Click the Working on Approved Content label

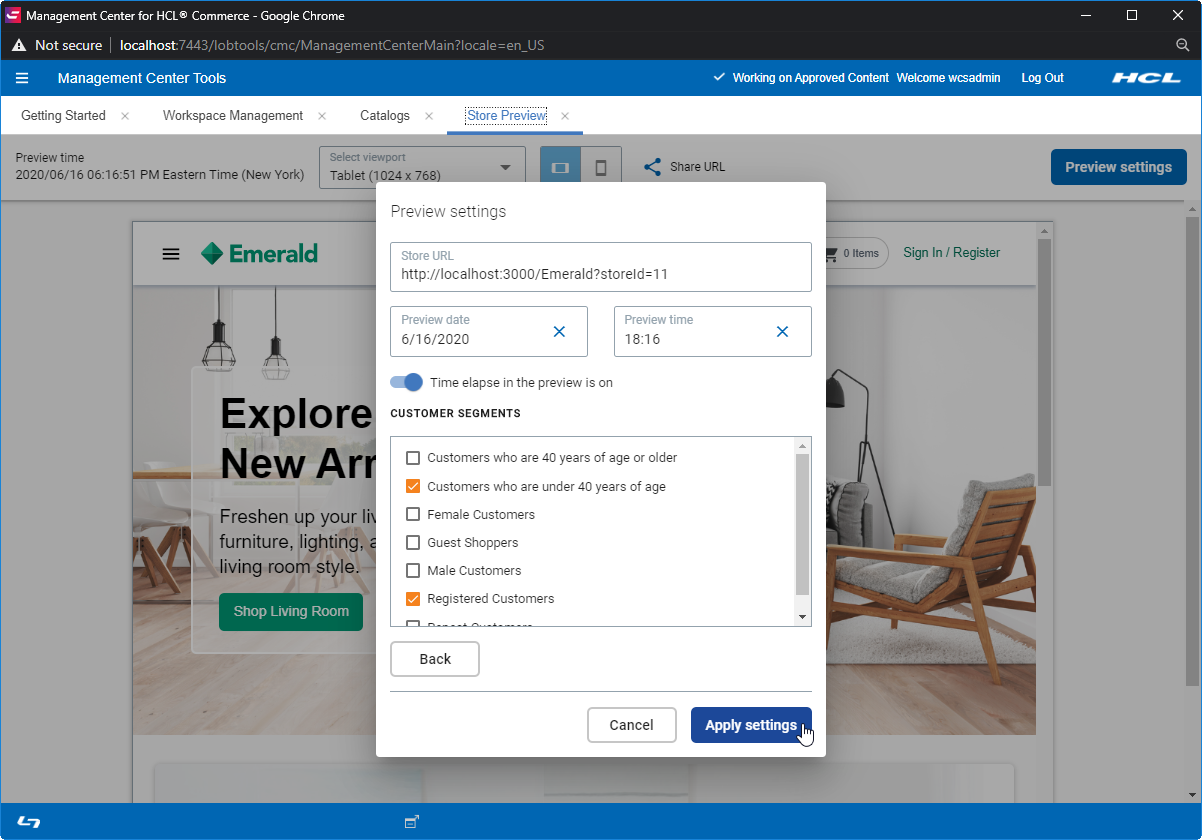click(x=810, y=78)
